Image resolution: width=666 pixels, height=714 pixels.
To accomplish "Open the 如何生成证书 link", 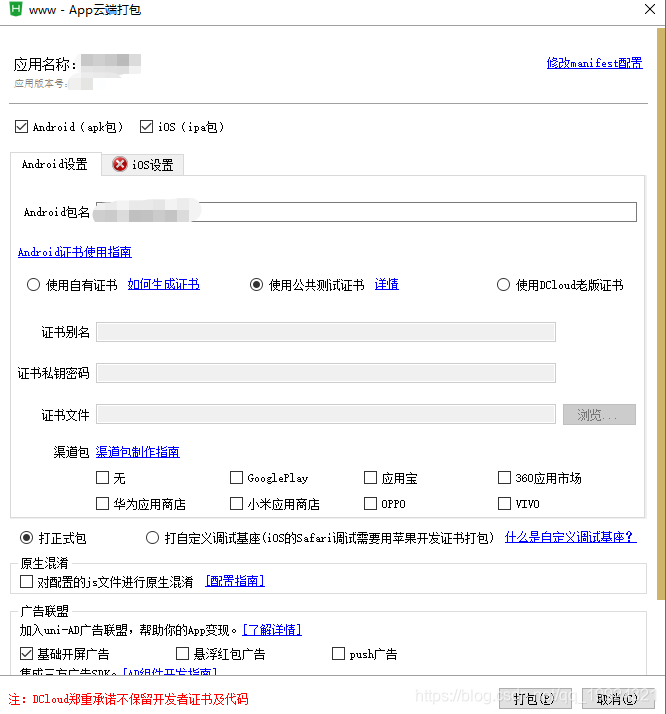I will click(x=163, y=284).
